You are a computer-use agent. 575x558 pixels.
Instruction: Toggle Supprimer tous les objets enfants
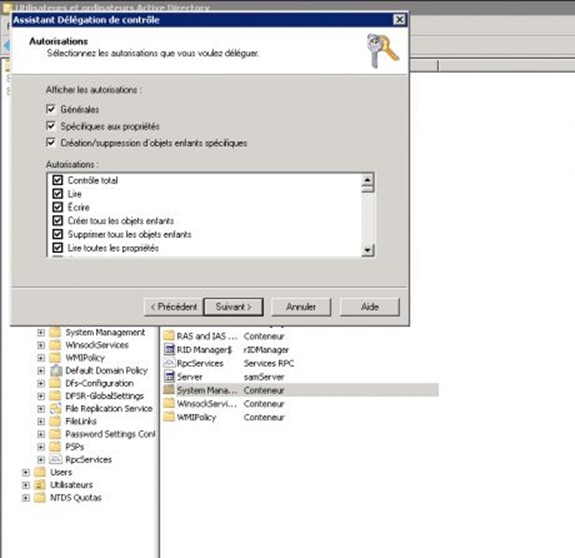[58, 234]
